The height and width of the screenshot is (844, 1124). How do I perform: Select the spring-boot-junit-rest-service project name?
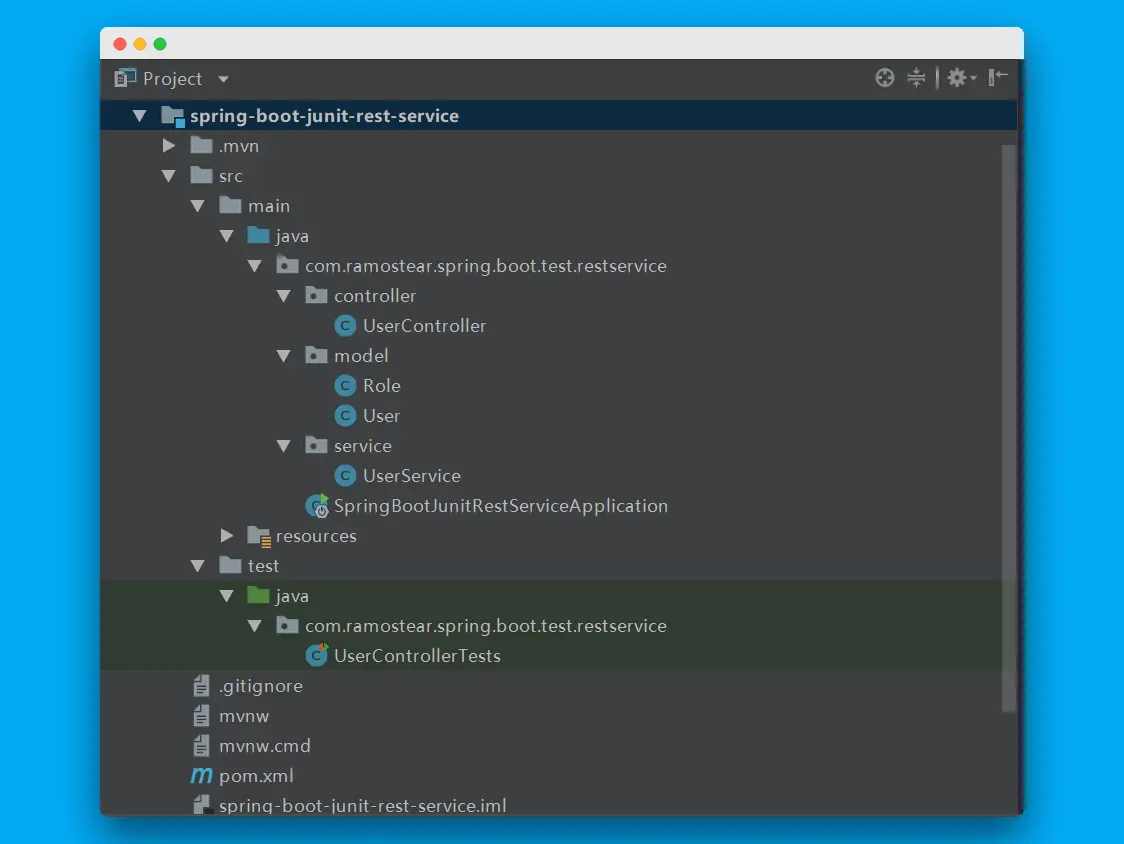coord(324,116)
